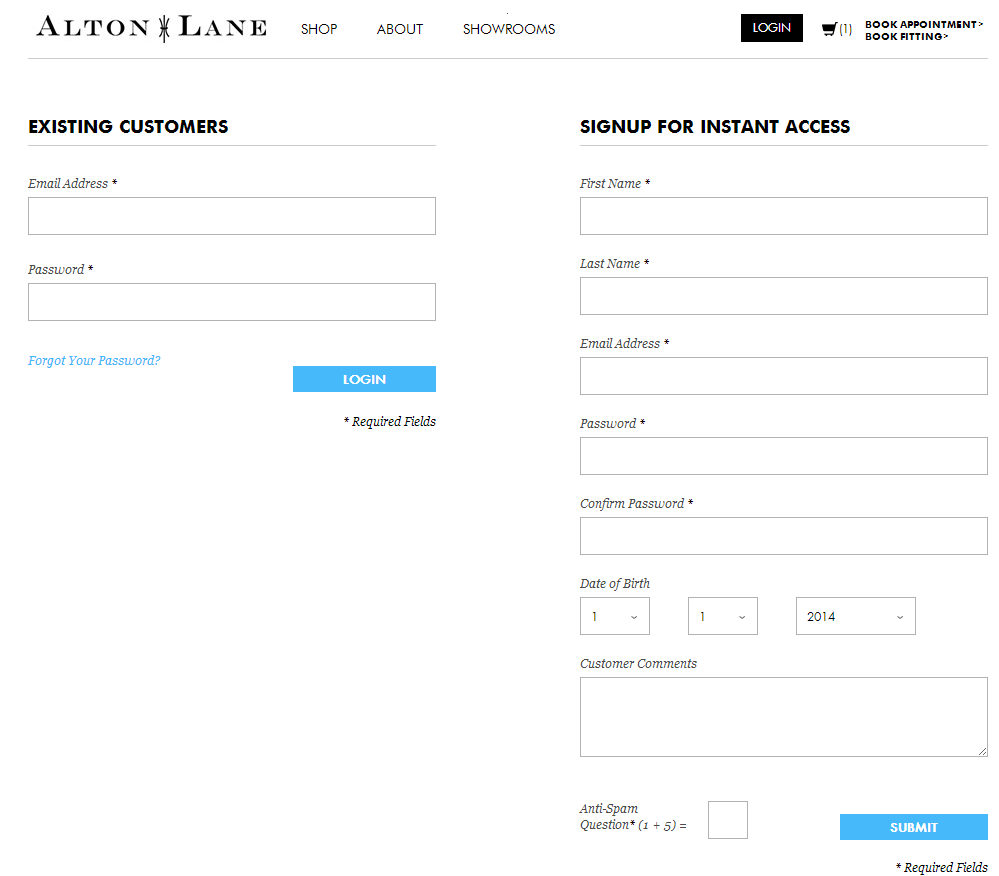The width and height of the screenshot is (999, 876).
Task: Click the Anti-Spam answer box
Action: click(728, 820)
